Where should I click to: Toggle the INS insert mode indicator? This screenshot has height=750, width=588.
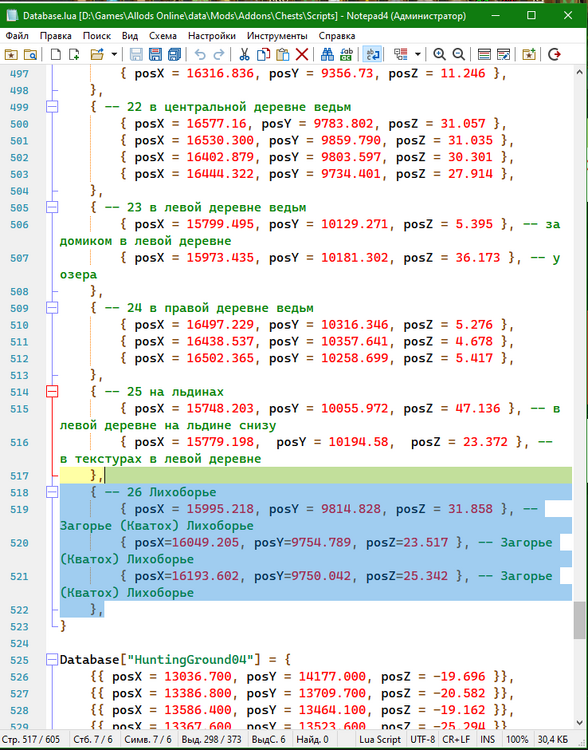(x=488, y=739)
